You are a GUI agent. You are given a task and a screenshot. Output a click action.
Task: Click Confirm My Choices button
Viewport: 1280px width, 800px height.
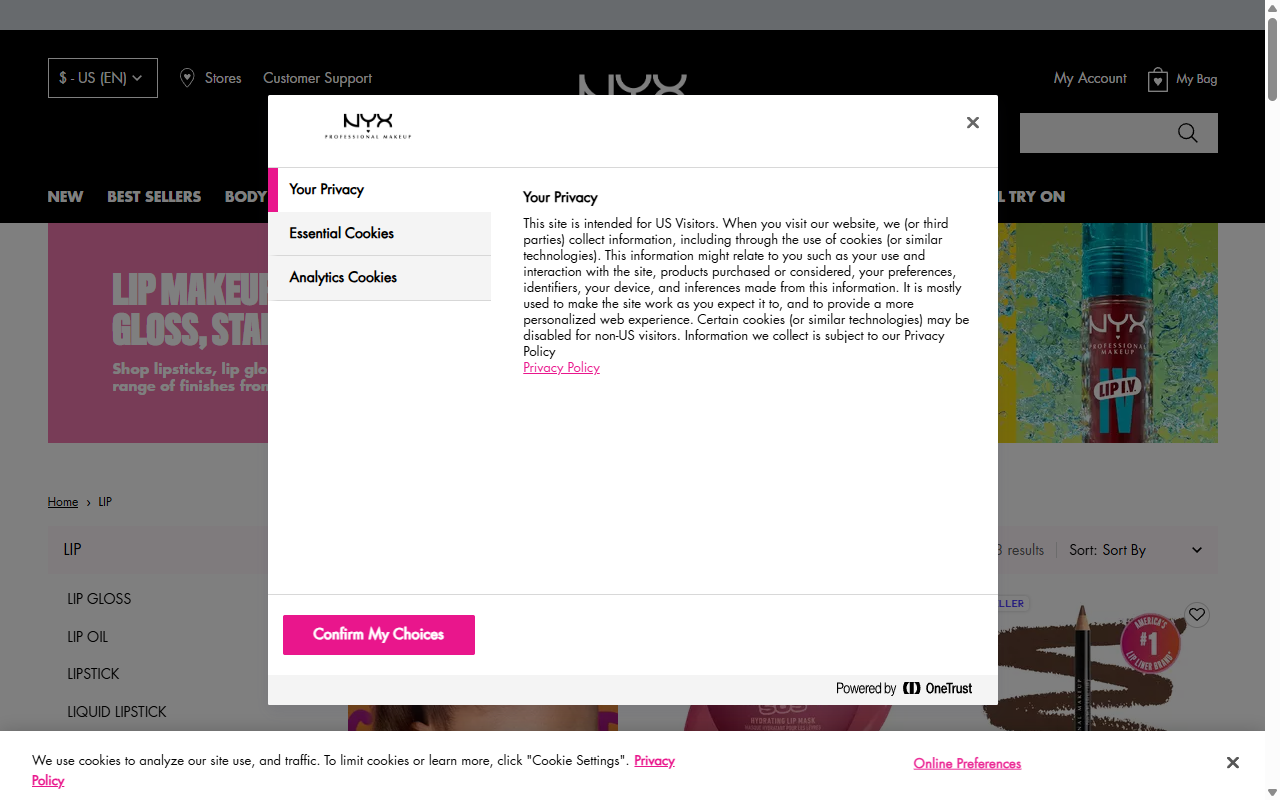coord(379,635)
